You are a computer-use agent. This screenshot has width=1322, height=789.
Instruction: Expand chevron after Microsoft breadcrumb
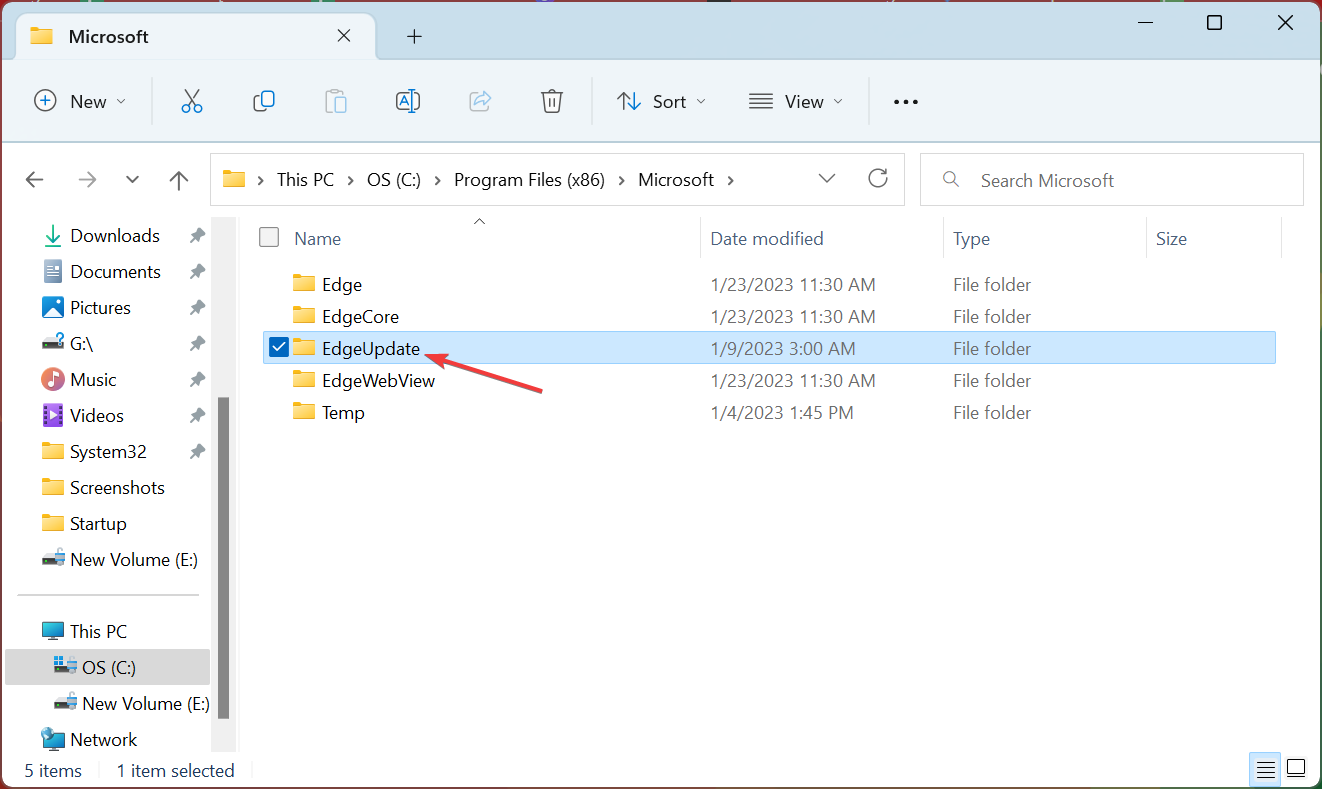click(x=730, y=180)
